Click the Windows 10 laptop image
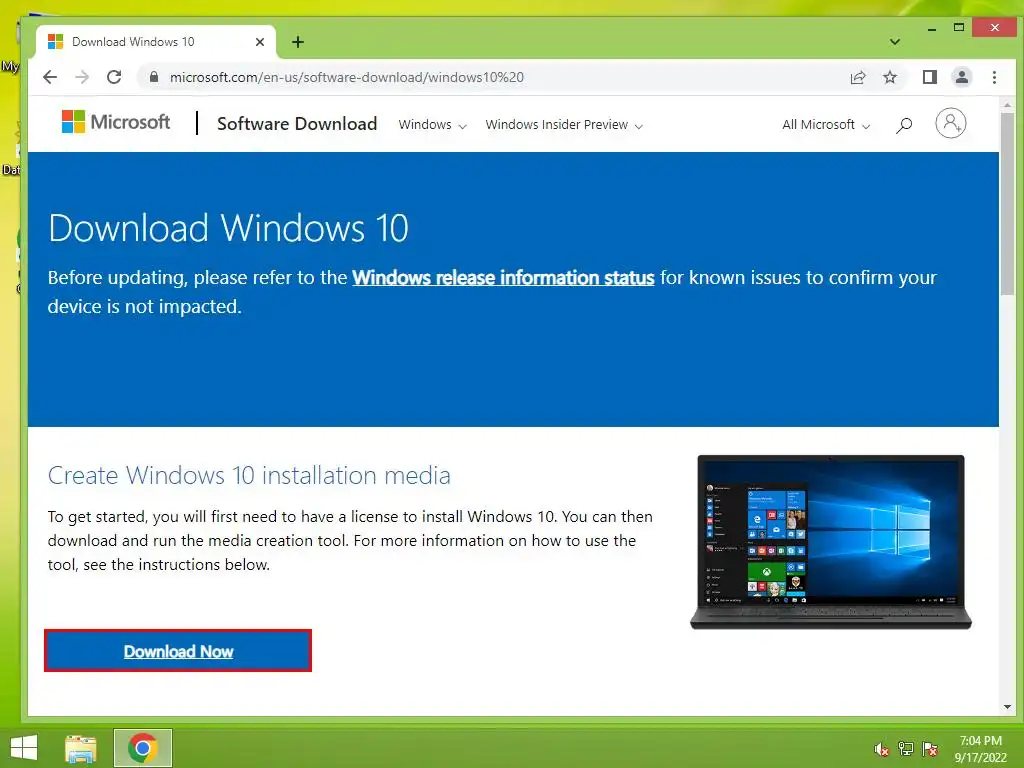1024x768 pixels. coord(831,542)
